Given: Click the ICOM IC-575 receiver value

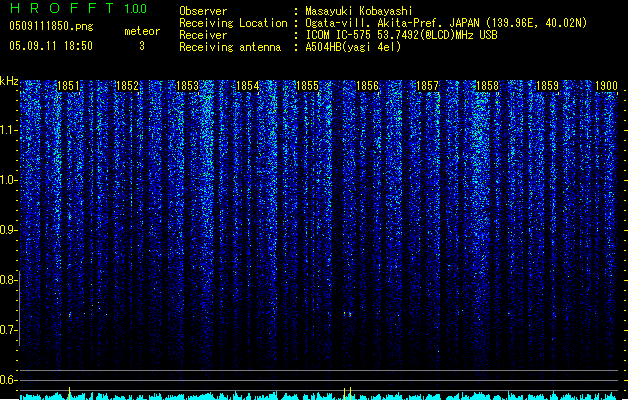Looking at the screenshot, I should click(x=401, y=35).
